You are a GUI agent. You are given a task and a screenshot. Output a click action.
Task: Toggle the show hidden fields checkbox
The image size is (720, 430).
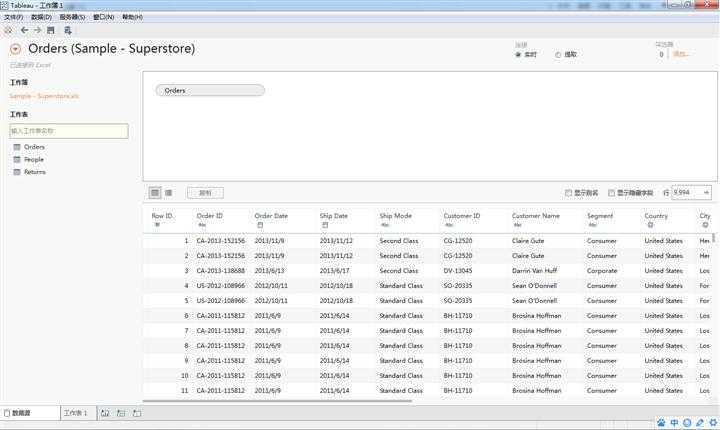click(611, 193)
